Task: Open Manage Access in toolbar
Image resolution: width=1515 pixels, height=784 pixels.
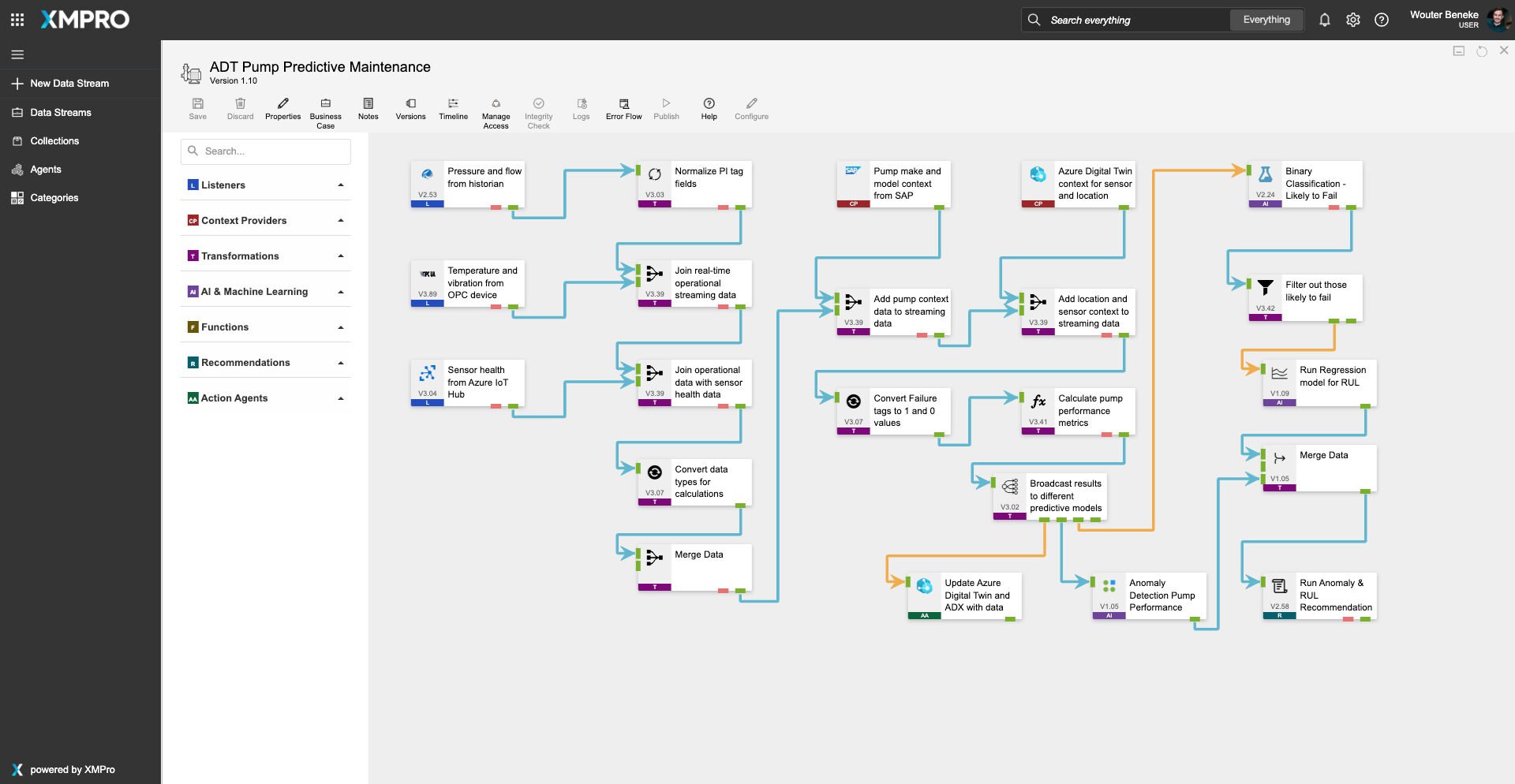Action: point(496,109)
